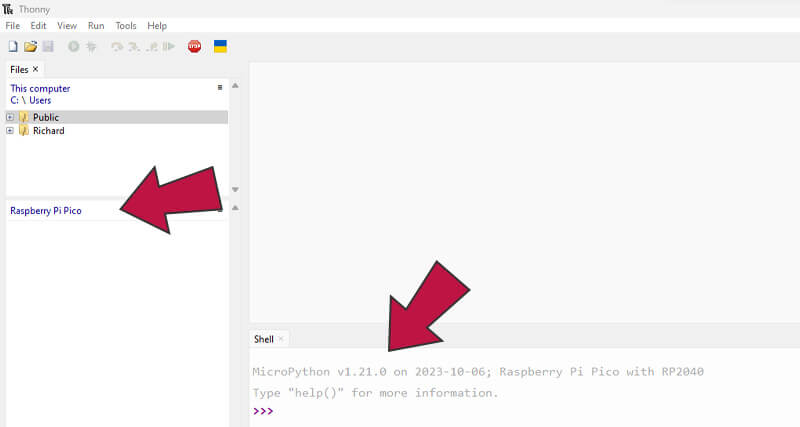800x427 pixels.
Task: Click the C: drive path link
Action: click(x=14, y=101)
